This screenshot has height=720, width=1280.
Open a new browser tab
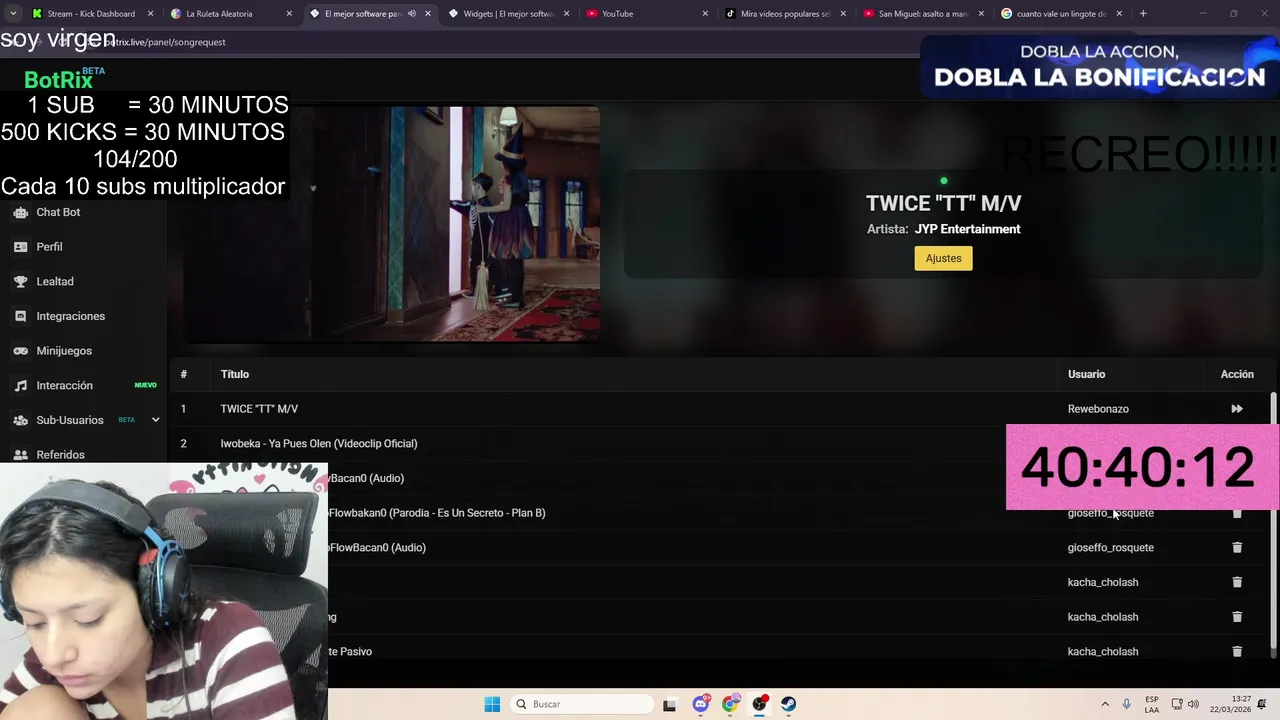coord(1143,14)
